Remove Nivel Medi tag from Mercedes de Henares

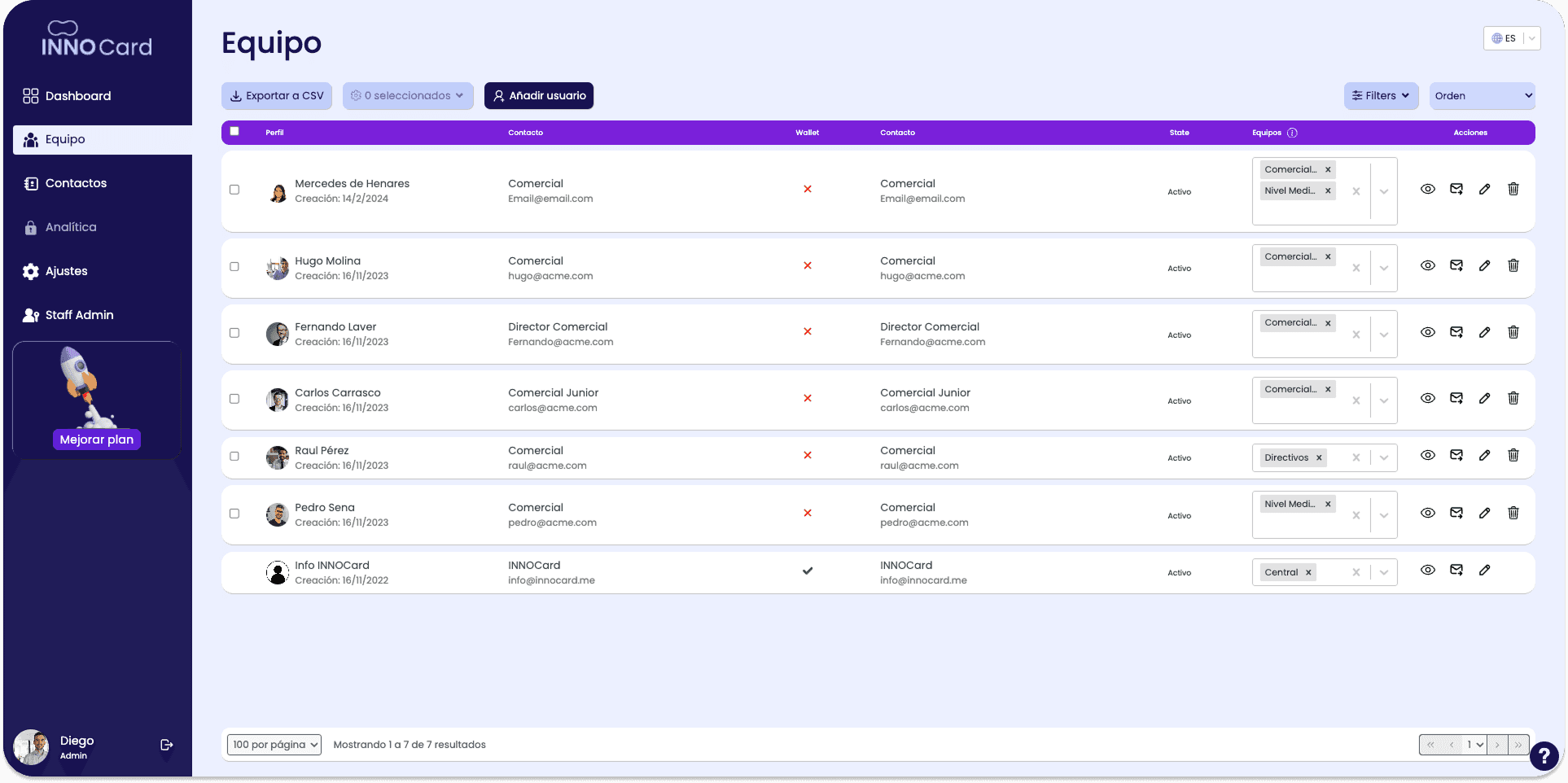click(x=1328, y=190)
